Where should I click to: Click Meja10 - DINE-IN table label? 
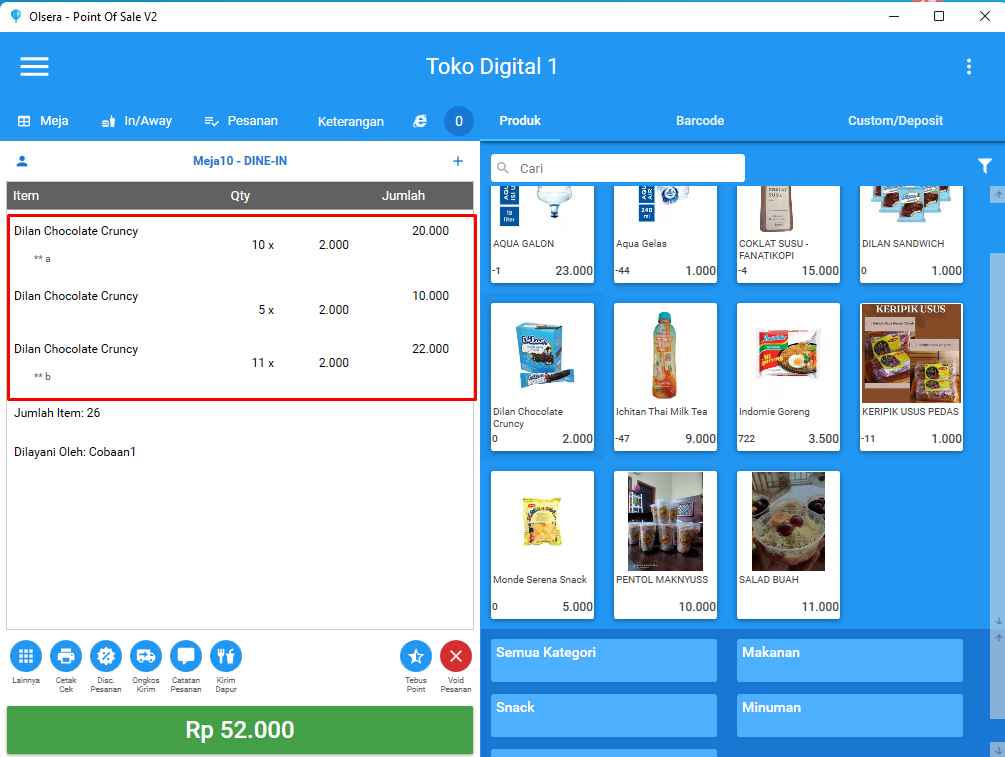(240, 161)
